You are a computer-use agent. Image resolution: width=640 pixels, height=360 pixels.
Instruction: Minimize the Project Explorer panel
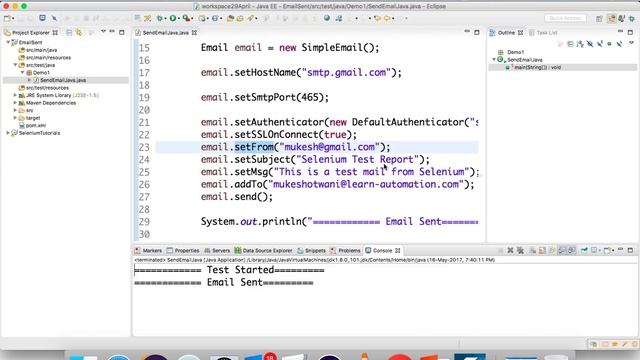pos(112,32)
